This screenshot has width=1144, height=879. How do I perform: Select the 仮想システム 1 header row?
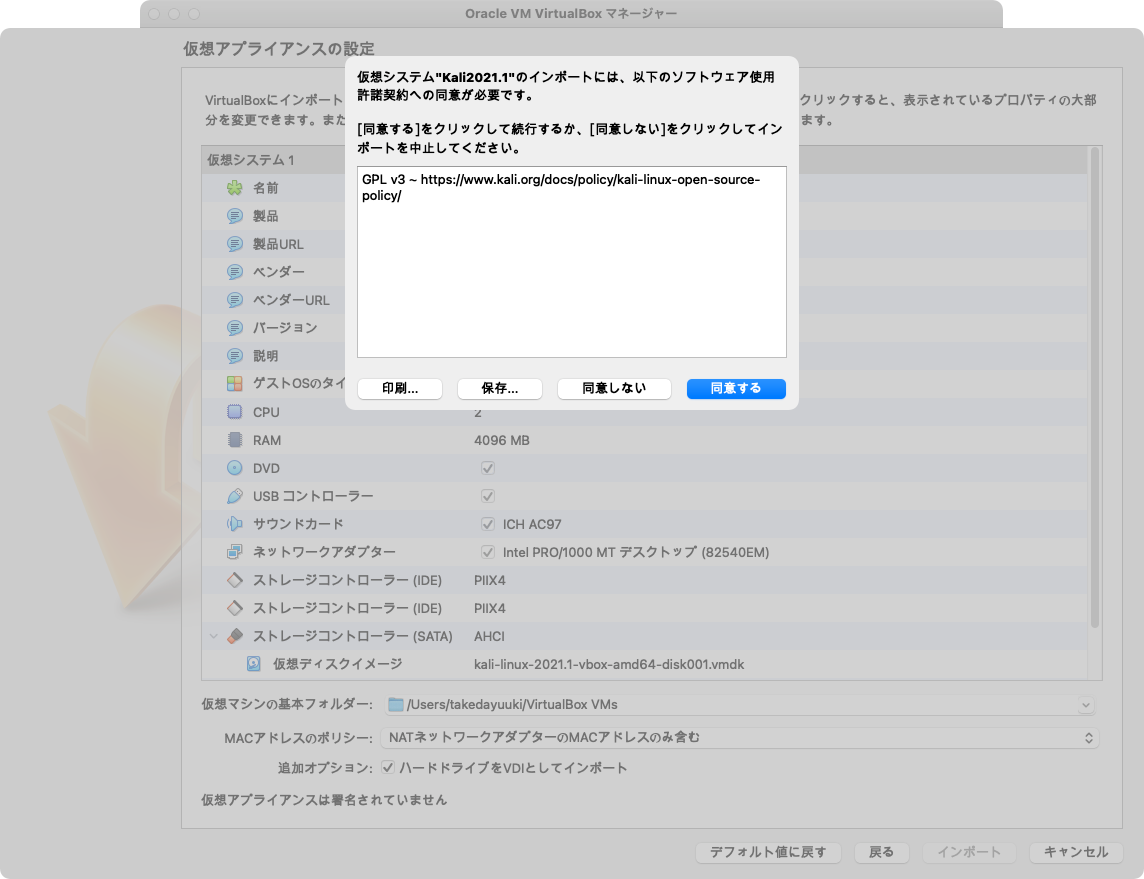pyautogui.click(x=644, y=160)
